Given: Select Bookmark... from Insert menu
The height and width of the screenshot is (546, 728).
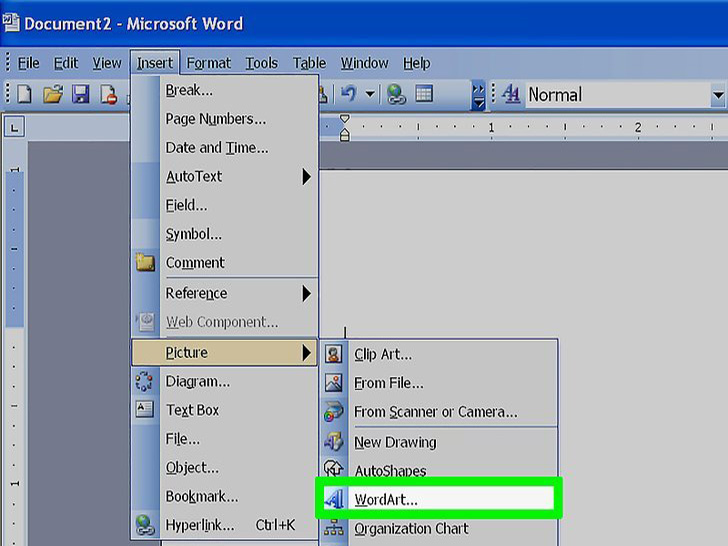Looking at the screenshot, I should (x=225, y=497).
